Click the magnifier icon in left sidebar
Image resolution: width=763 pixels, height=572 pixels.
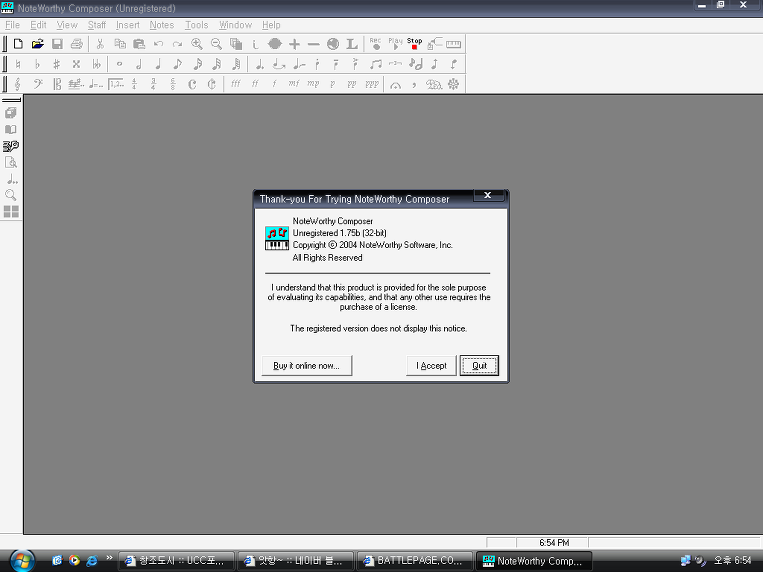[x=11, y=195]
